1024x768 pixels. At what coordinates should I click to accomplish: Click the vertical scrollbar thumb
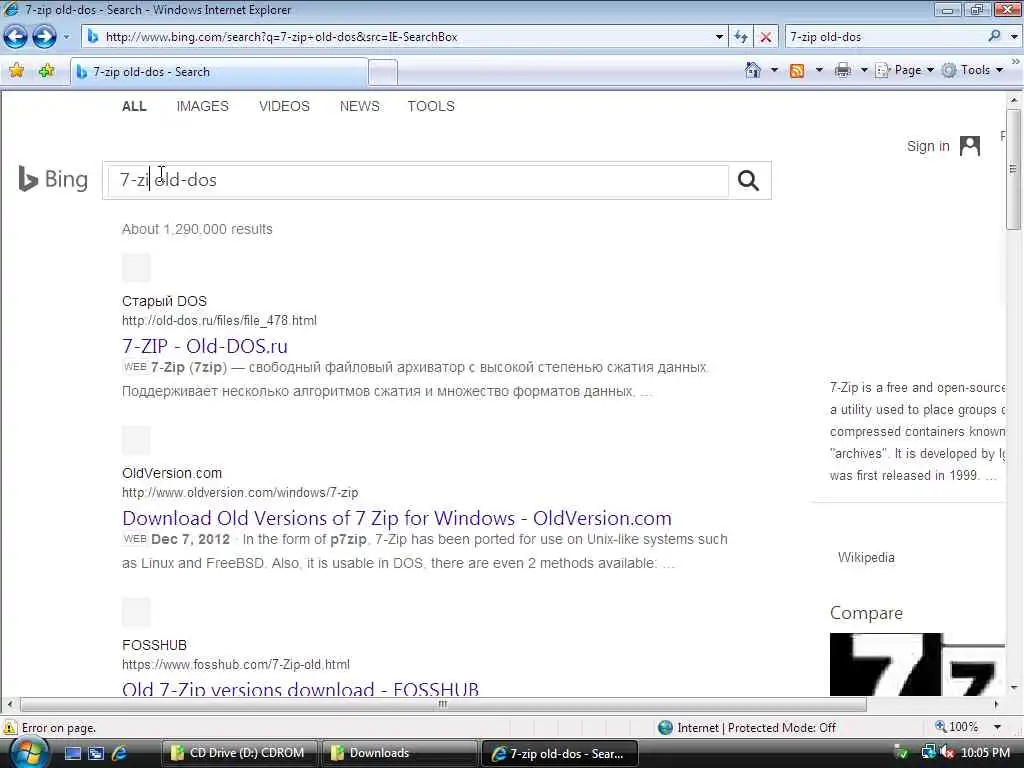pos(1014,169)
